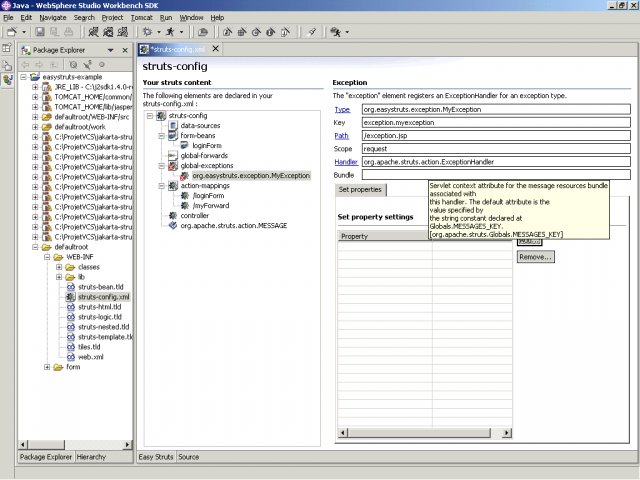The height and width of the screenshot is (480, 640).
Task: Click the Handler hyperlink label
Action: pos(346,162)
